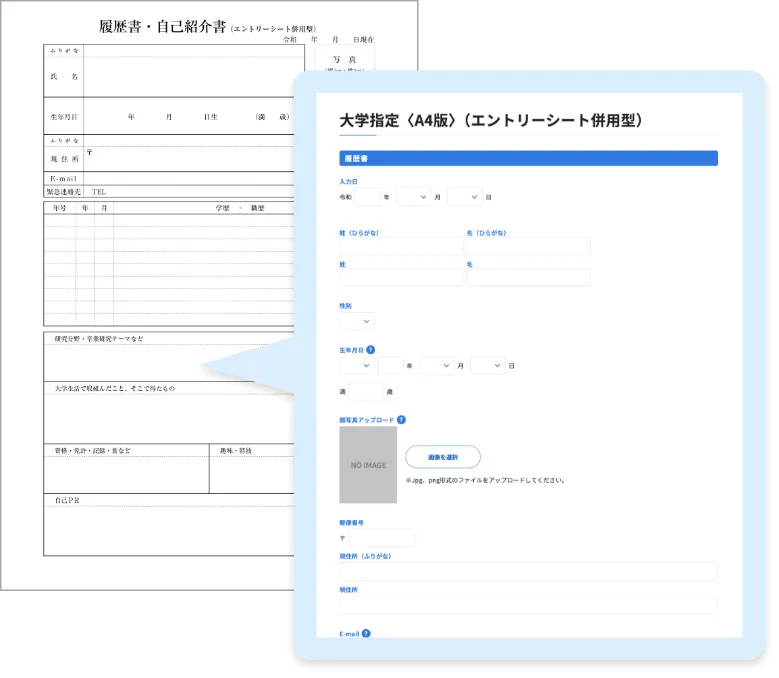Click the help icon next to 顔写真アップロード

click(401, 420)
